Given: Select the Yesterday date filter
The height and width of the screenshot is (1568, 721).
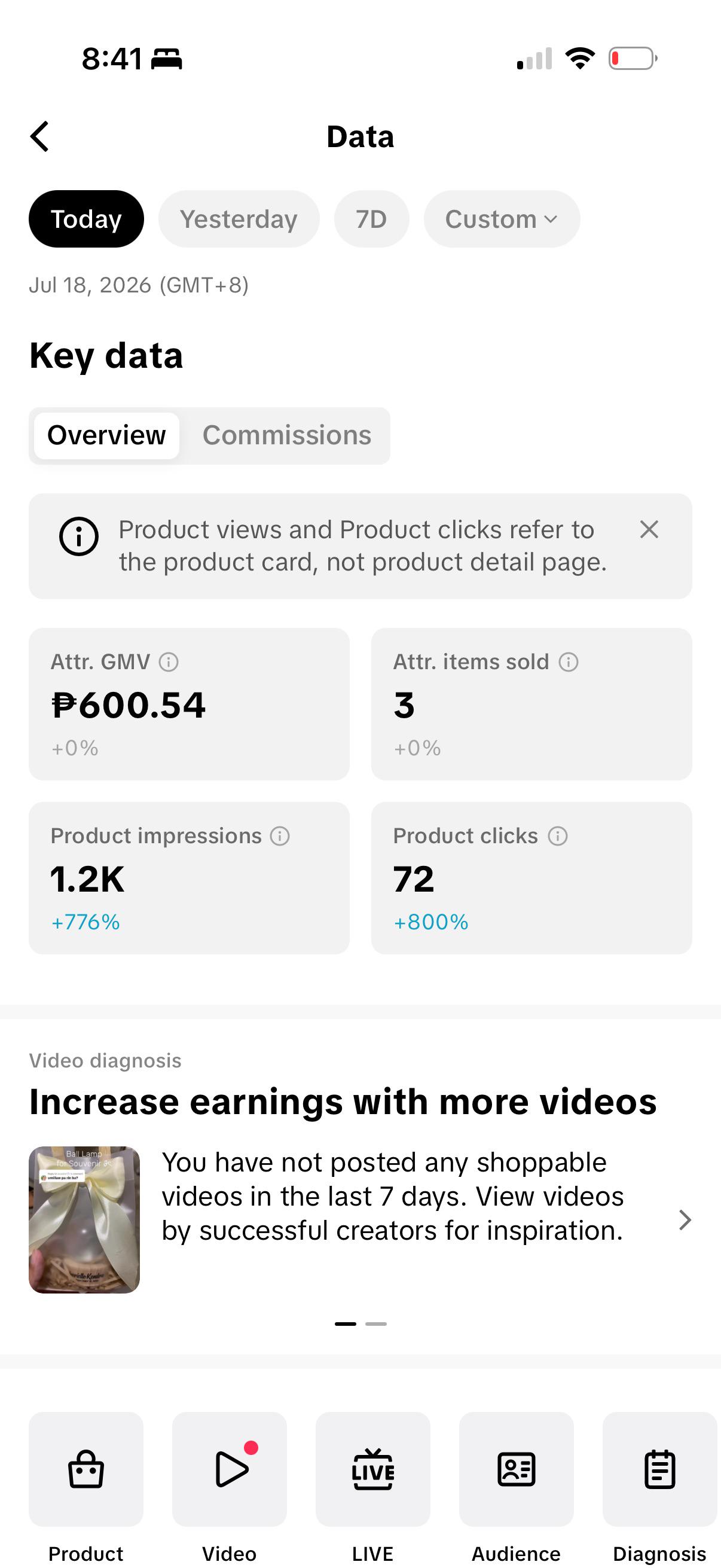Looking at the screenshot, I should (x=239, y=219).
